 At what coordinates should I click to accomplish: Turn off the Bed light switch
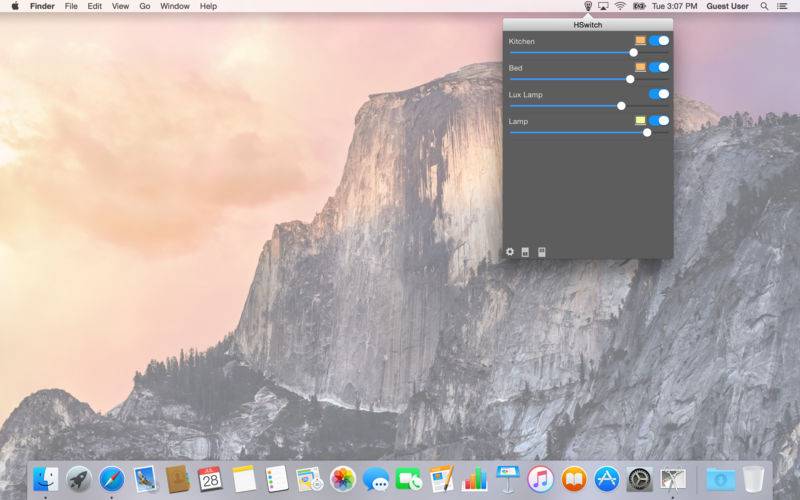coord(659,67)
